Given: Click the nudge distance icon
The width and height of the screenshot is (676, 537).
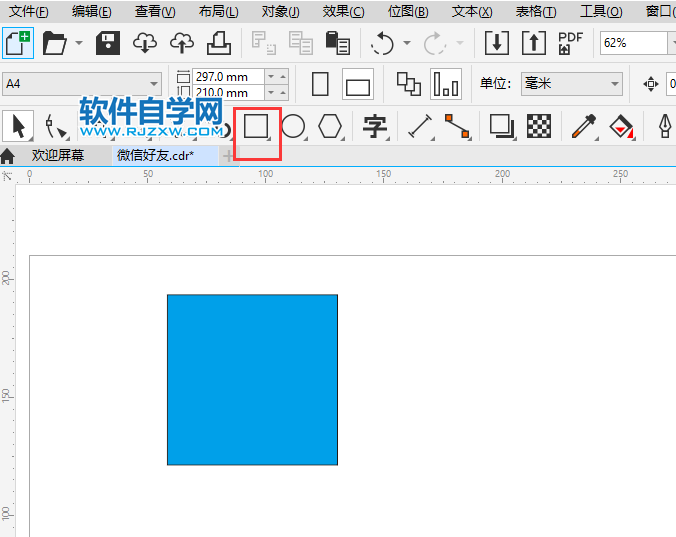Looking at the screenshot, I should tap(651, 84).
